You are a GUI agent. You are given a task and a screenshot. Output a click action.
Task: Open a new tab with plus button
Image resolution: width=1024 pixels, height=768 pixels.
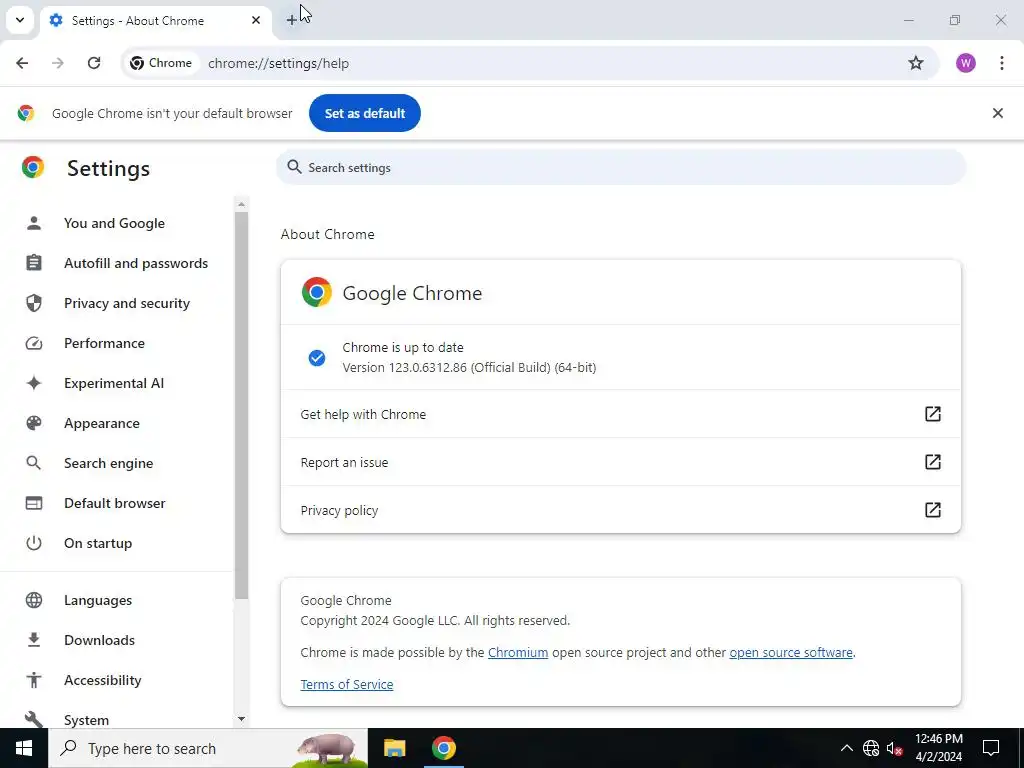click(x=291, y=20)
